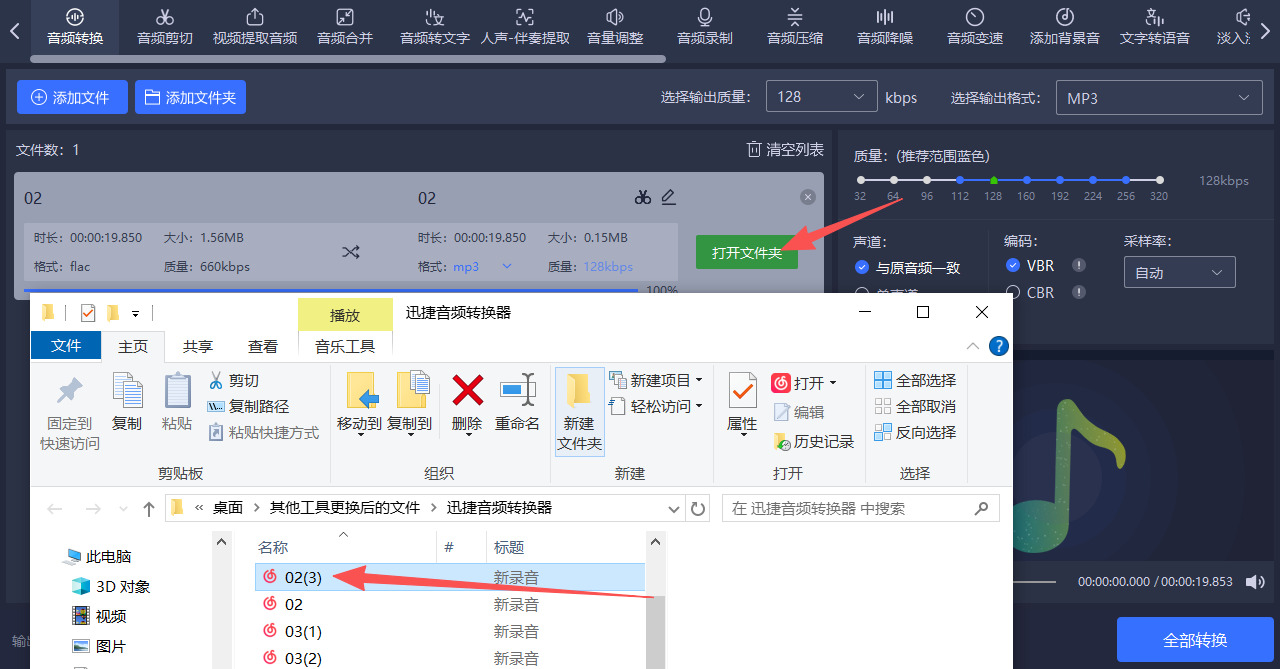Expand the 新建项目 dropdown arrow
The width and height of the screenshot is (1280, 669).
[x=699, y=380]
